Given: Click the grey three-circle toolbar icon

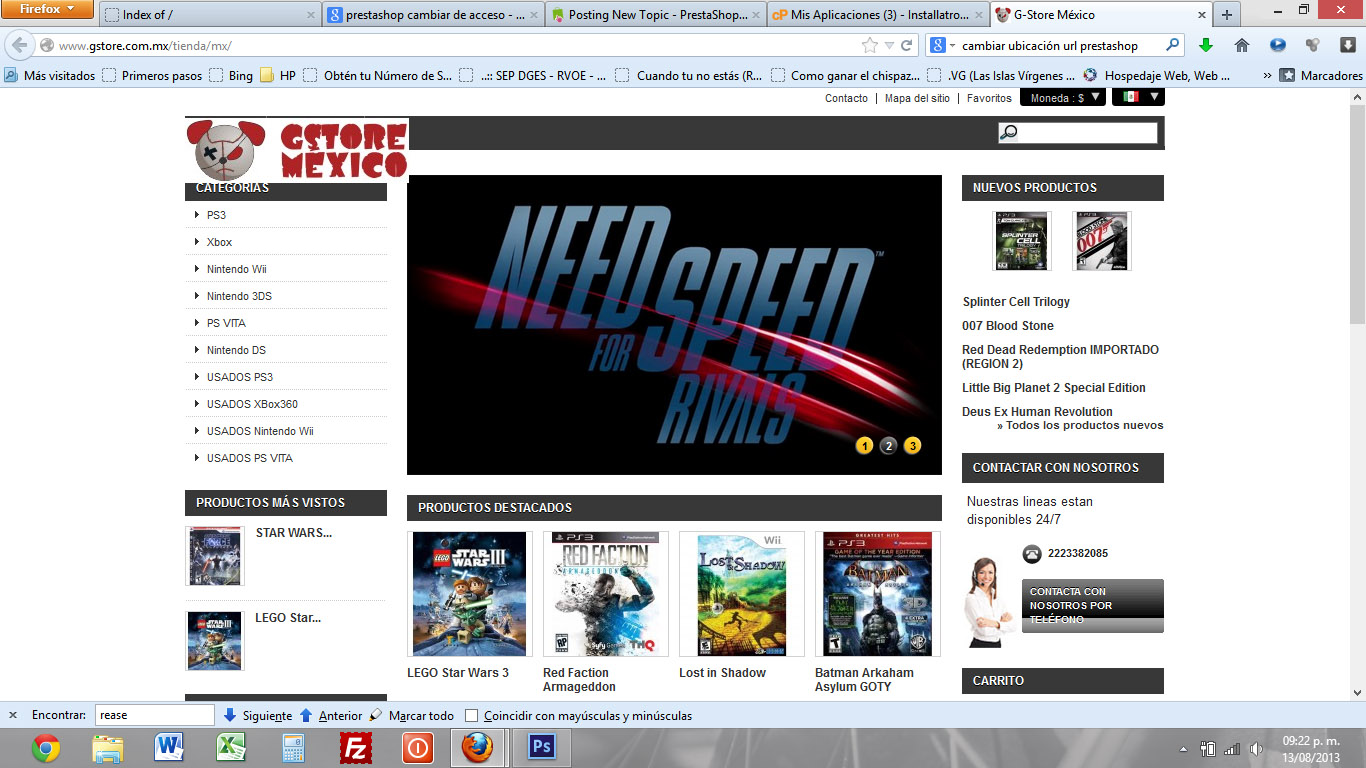Looking at the screenshot, I should (1313, 46).
